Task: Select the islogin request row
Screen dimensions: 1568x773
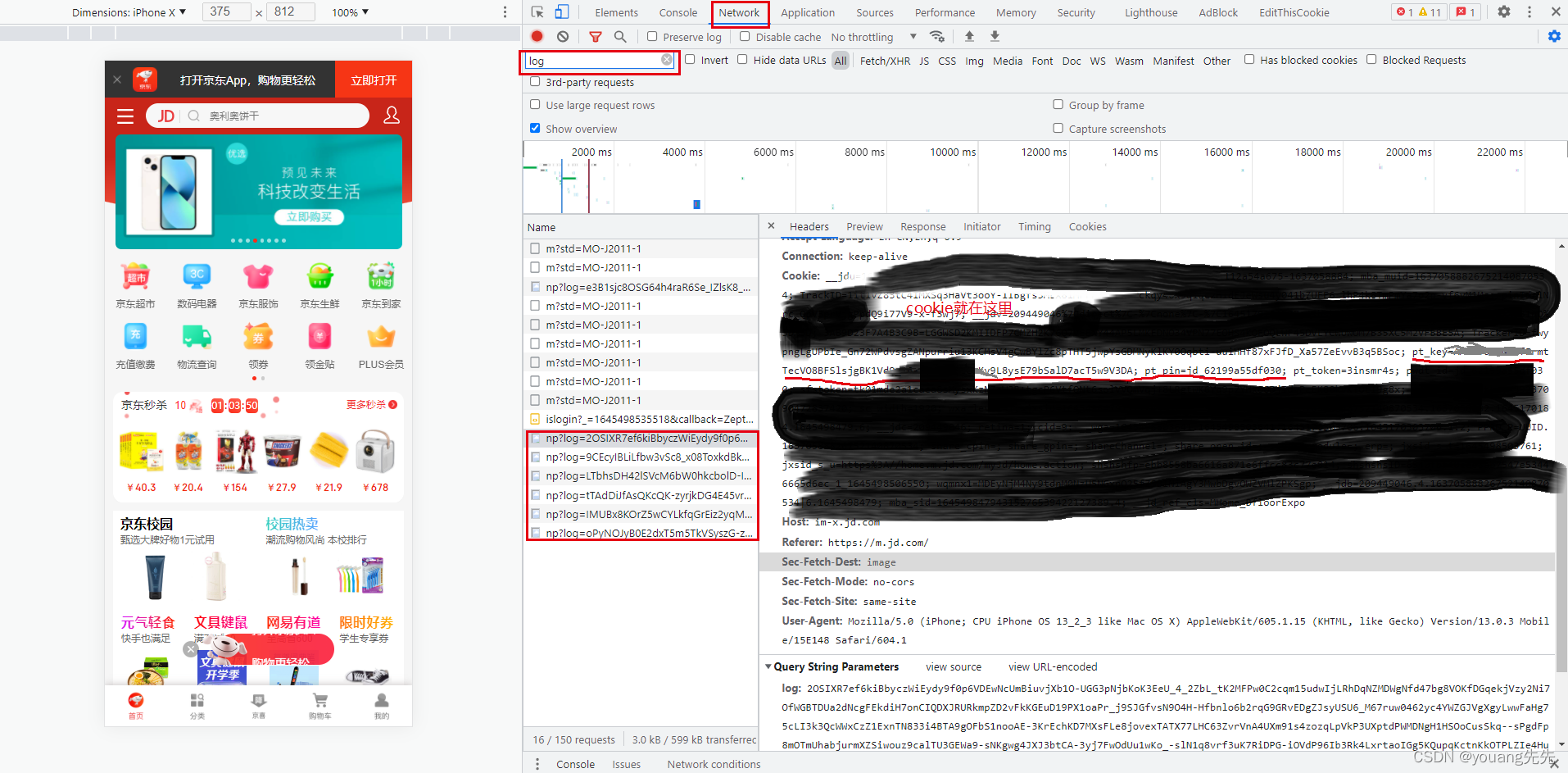Action: point(641,419)
